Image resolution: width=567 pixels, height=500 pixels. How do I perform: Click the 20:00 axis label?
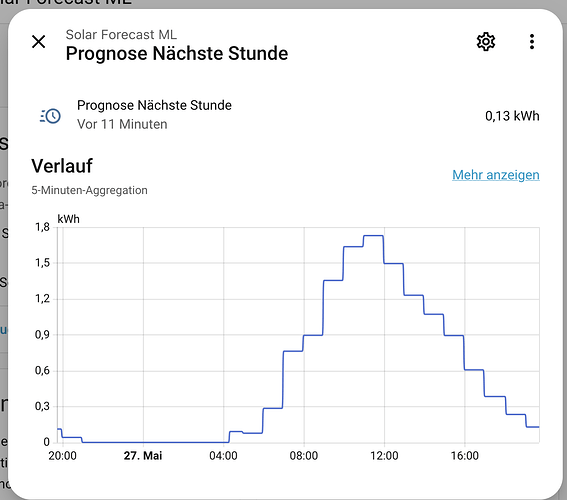[x=63, y=456]
